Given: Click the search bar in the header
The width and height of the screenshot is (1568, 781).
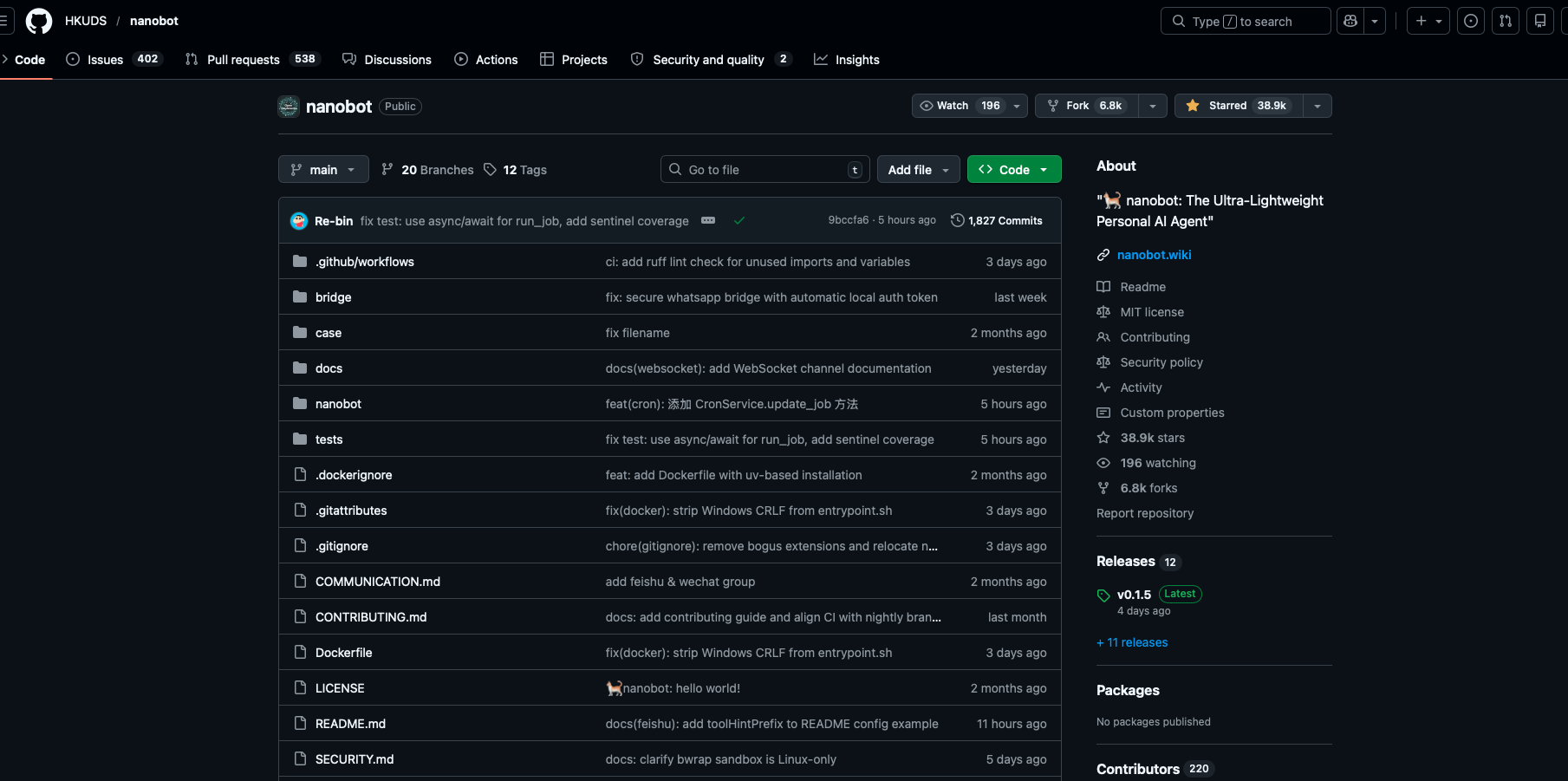Looking at the screenshot, I should click(x=1246, y=21).
